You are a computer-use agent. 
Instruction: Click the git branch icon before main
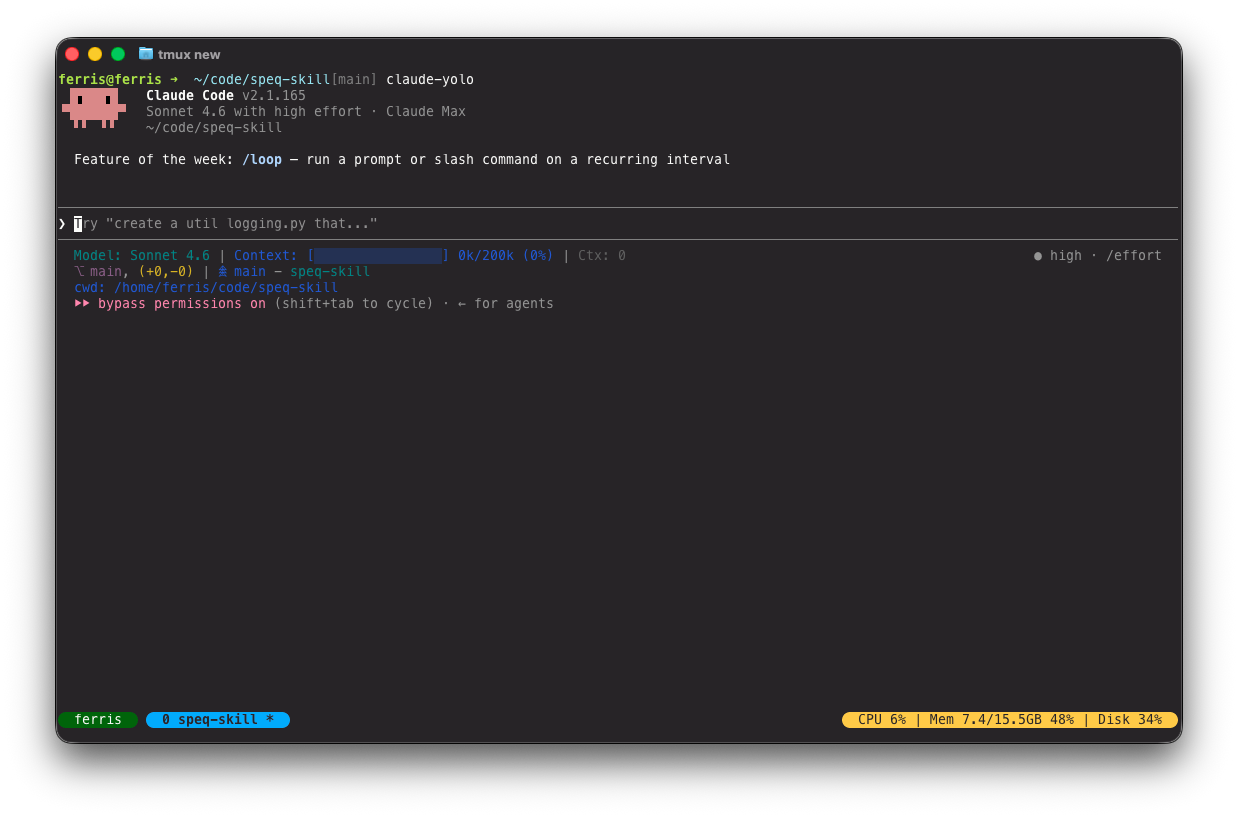pos(79,271)
